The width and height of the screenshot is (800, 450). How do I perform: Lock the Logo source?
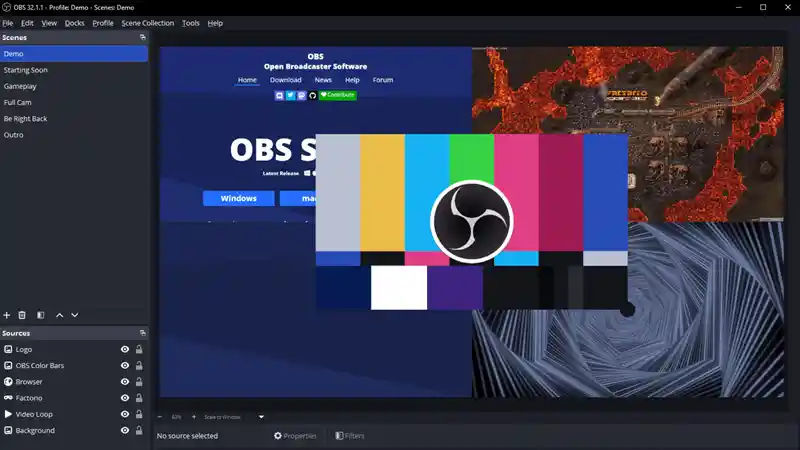(x=139, y=349)
